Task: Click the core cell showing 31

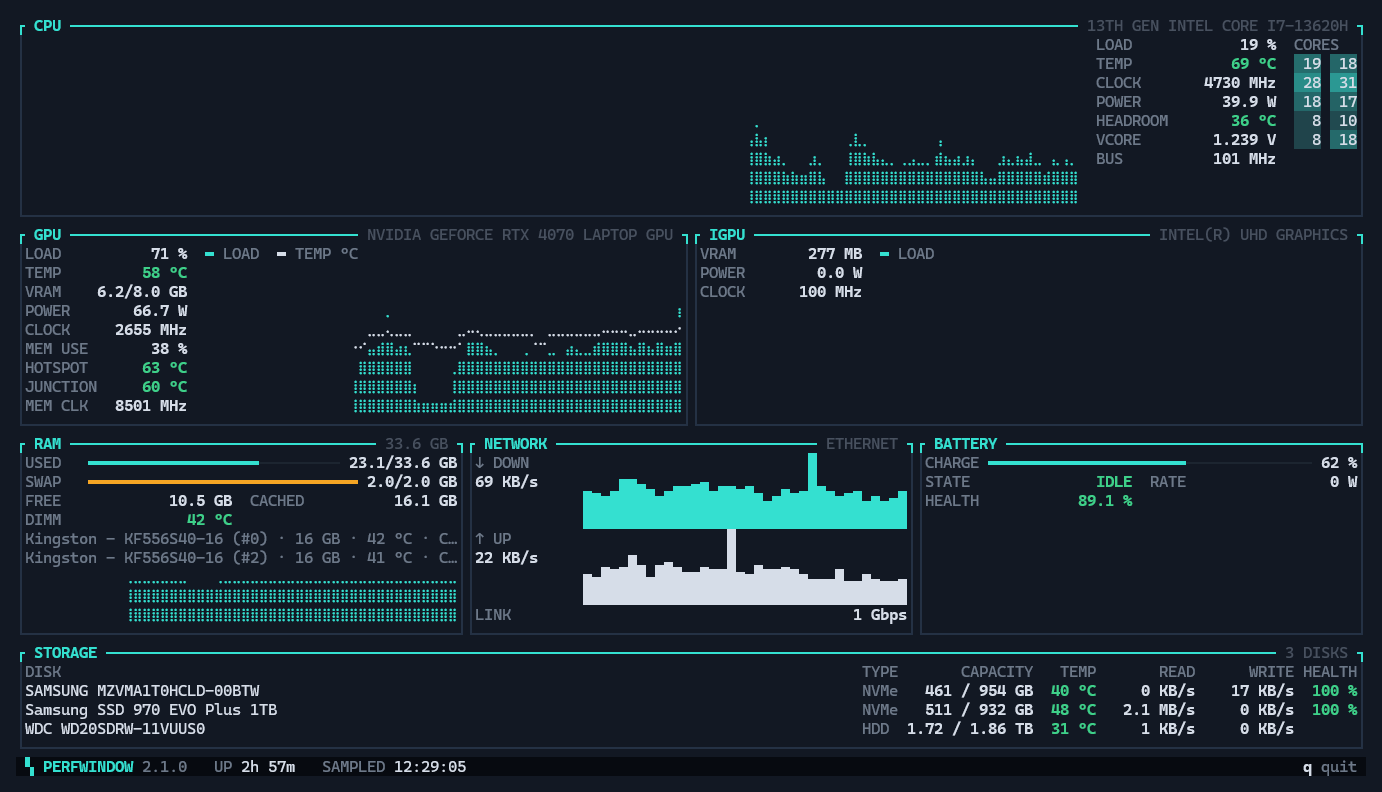Action: tap(1344, 83)
